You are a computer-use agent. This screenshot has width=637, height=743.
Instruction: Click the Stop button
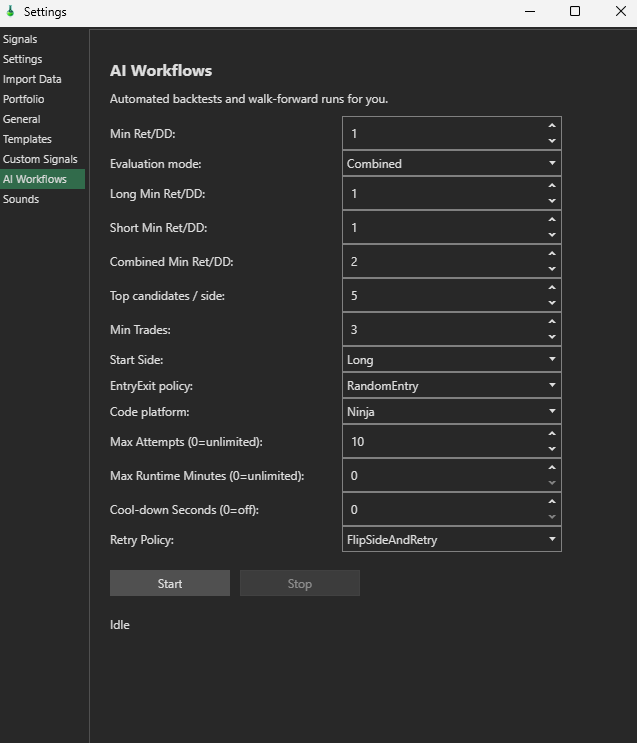coord(300,583)
